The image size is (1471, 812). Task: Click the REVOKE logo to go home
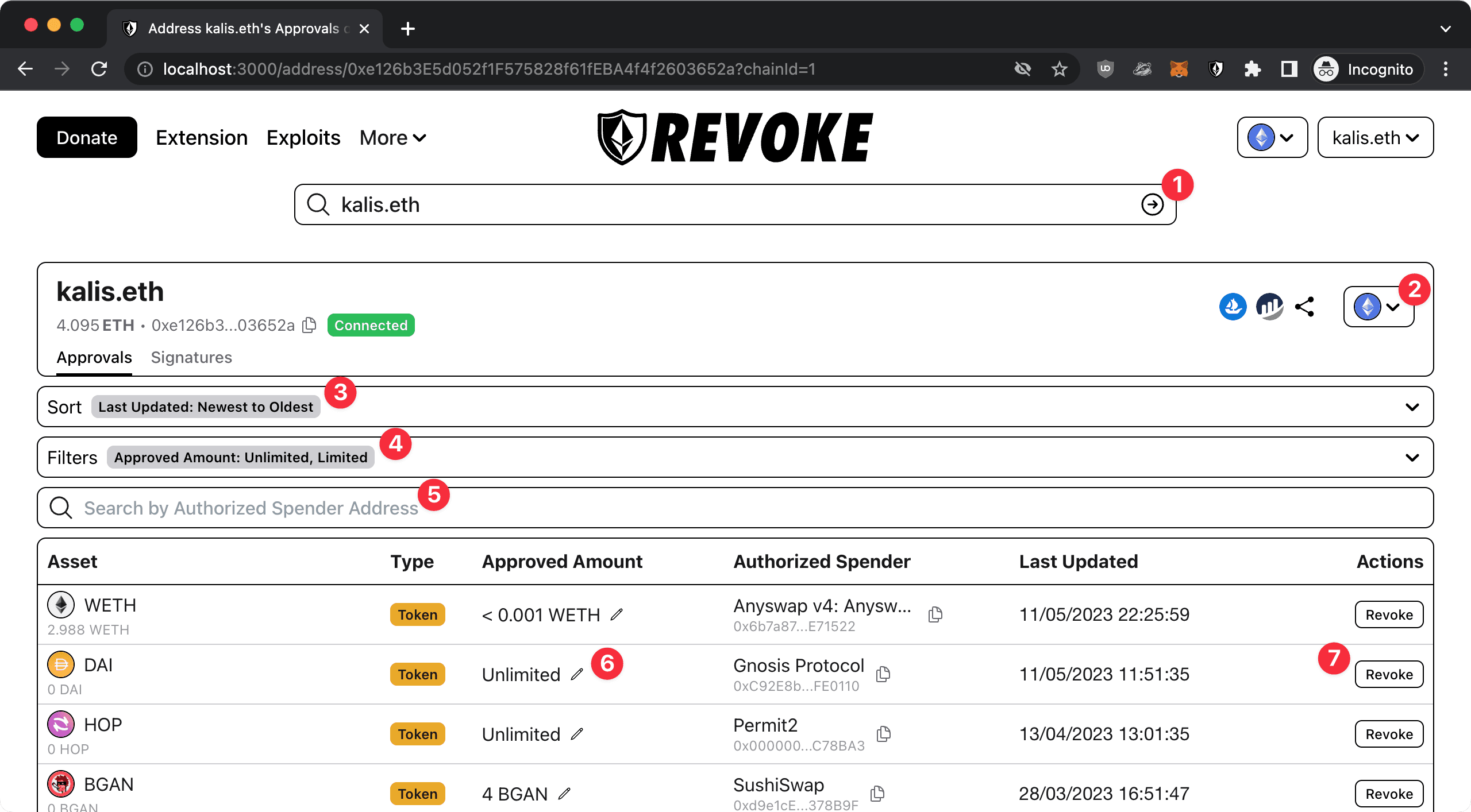click(734, 137)
